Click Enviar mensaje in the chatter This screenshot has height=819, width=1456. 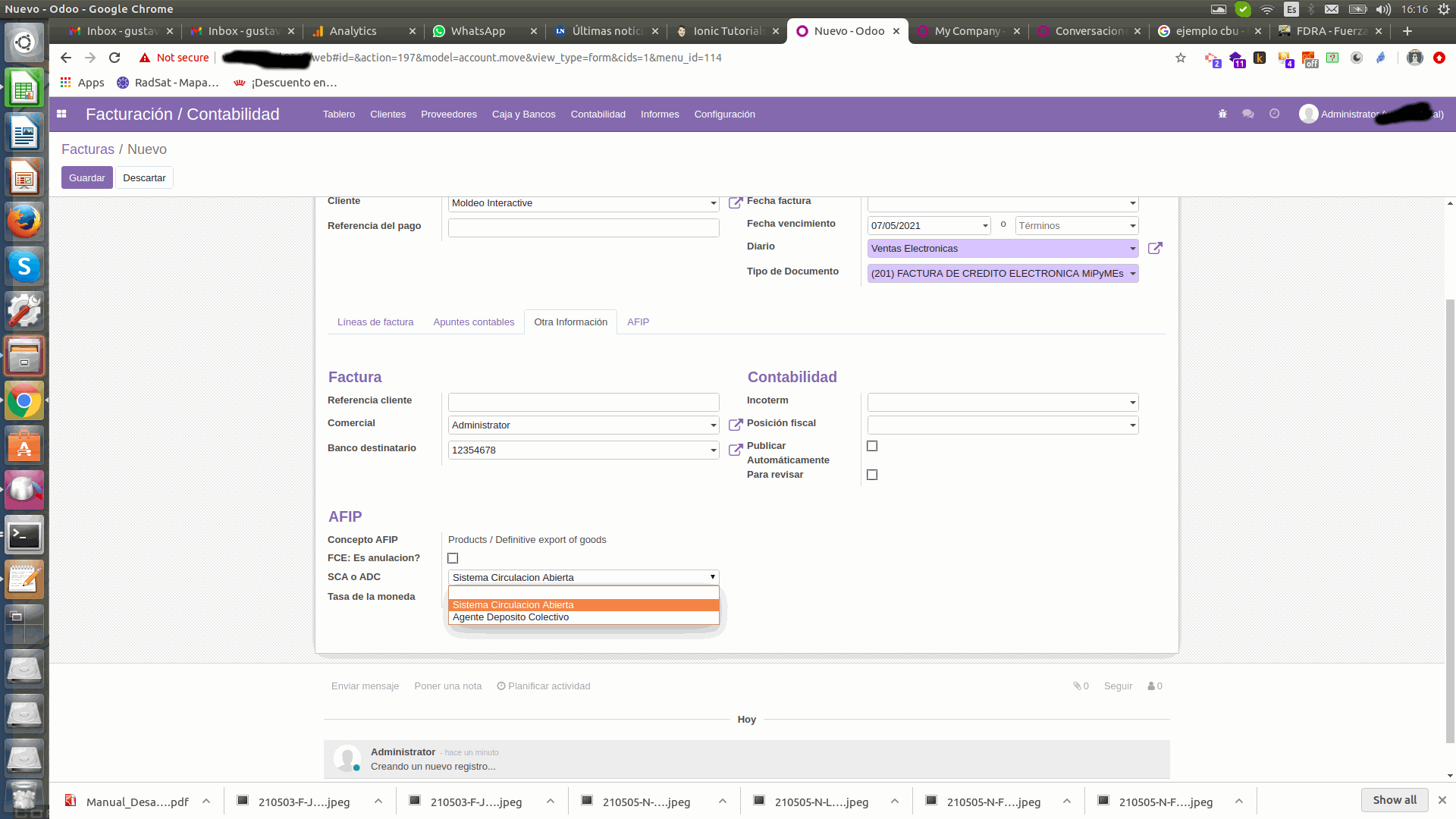pyautogui.click(x=365, y=686)
